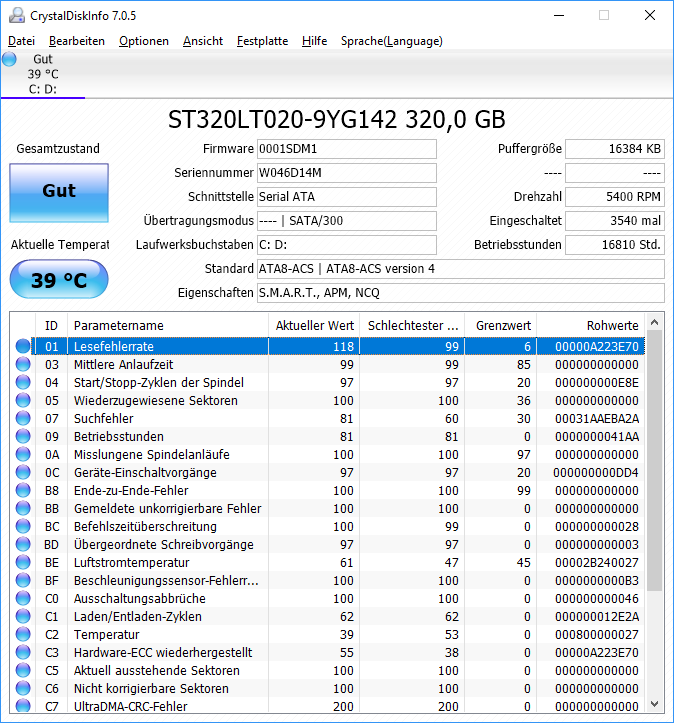Click the status orb for Ausschaltungsabbrüche
This screenshot has height=723, width=674.
tap(23, 598)
